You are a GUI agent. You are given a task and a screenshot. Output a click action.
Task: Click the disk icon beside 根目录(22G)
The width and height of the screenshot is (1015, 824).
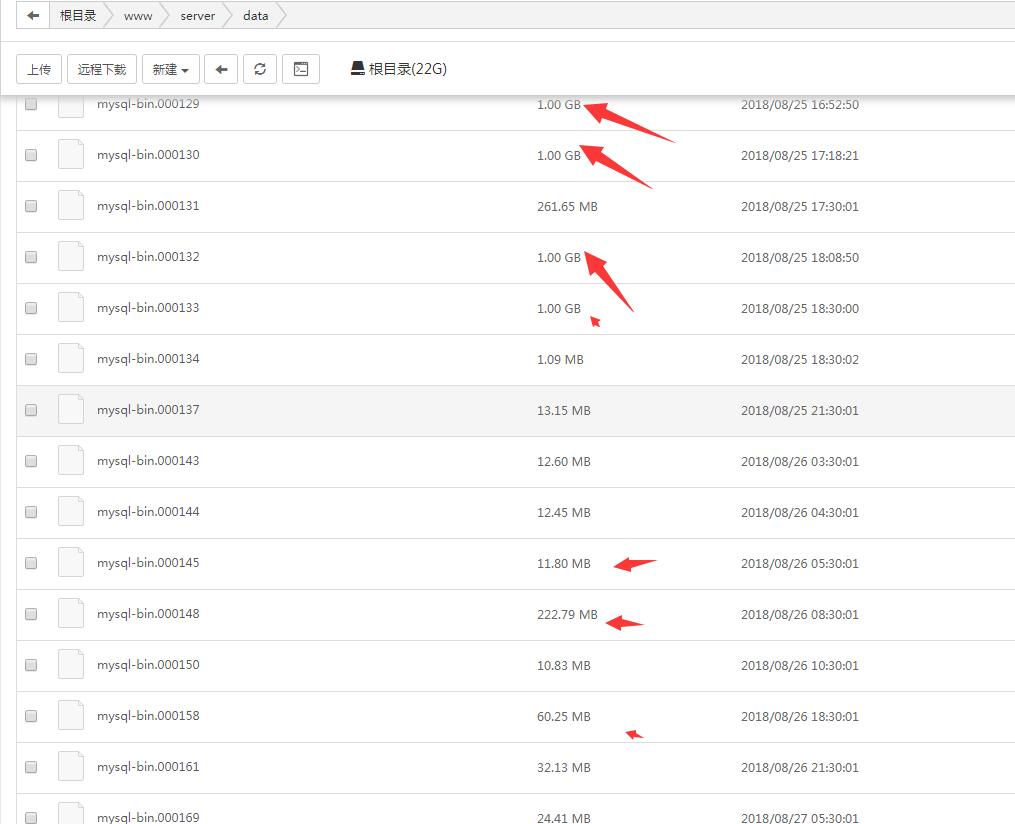tap(357, 69)
